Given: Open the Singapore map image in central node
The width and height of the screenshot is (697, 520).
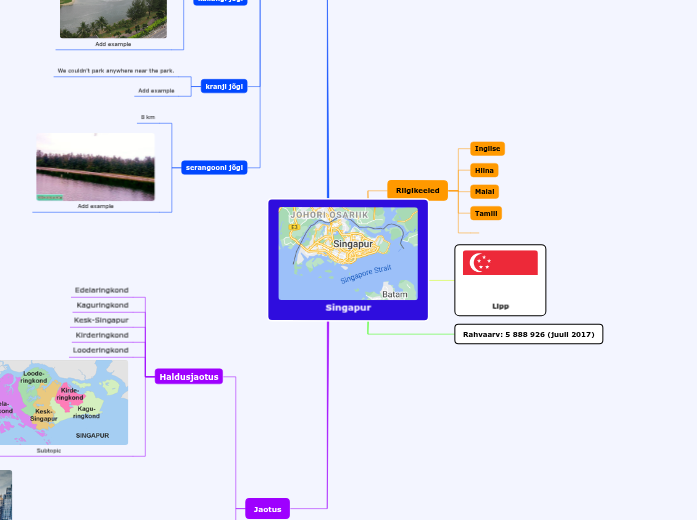Looking at the screenshot, I should (x=348, y=253).
